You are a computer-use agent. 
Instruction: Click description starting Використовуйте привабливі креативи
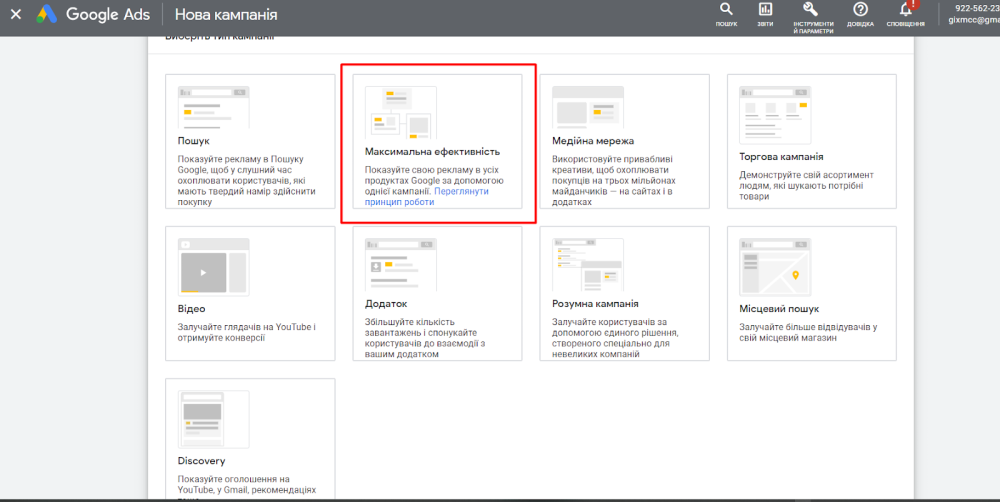tap(614, 181)
